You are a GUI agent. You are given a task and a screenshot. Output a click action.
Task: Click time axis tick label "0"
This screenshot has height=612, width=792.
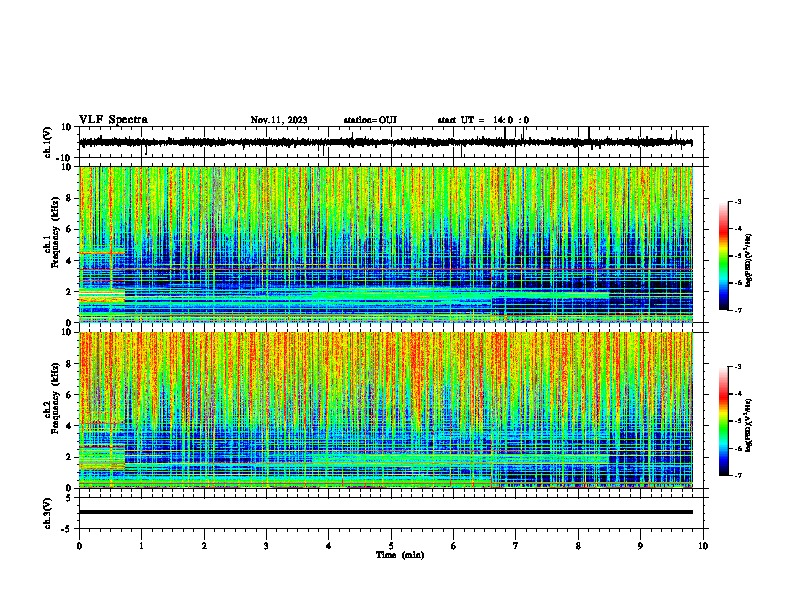pos(79,546)
